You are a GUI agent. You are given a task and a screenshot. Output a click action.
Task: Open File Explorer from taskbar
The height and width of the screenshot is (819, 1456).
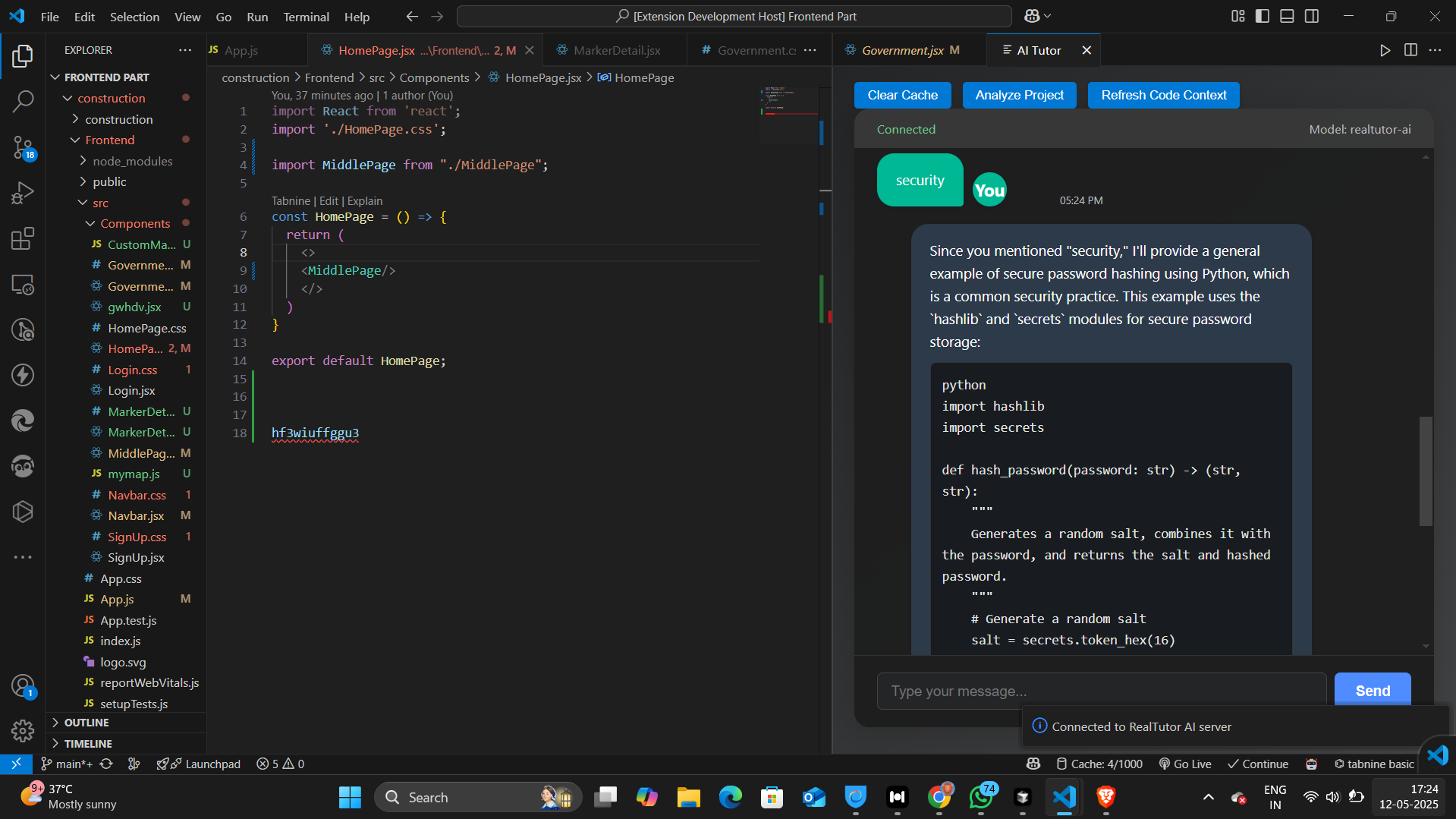point(688,797)
